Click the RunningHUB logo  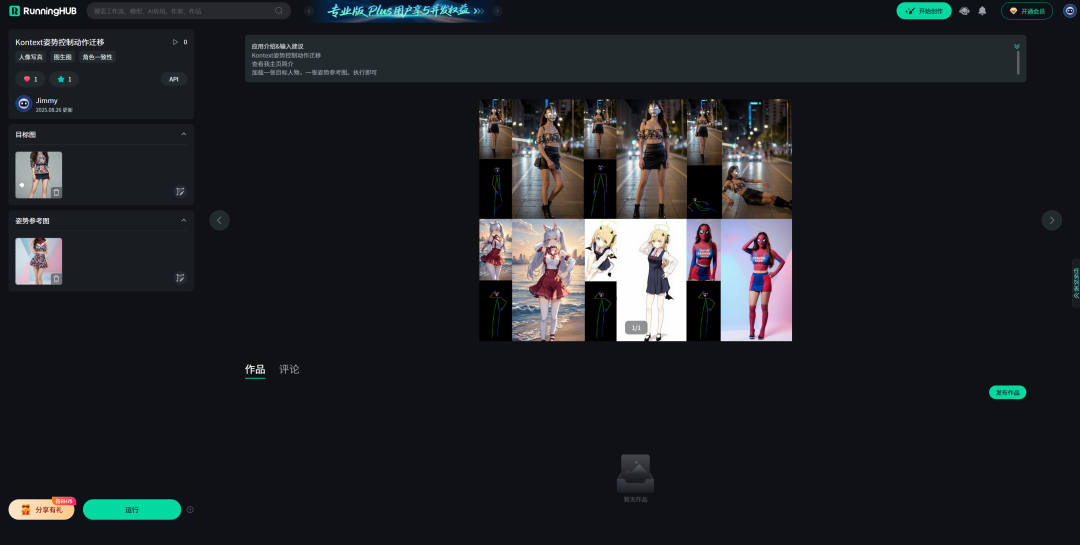tap(42, 11)
